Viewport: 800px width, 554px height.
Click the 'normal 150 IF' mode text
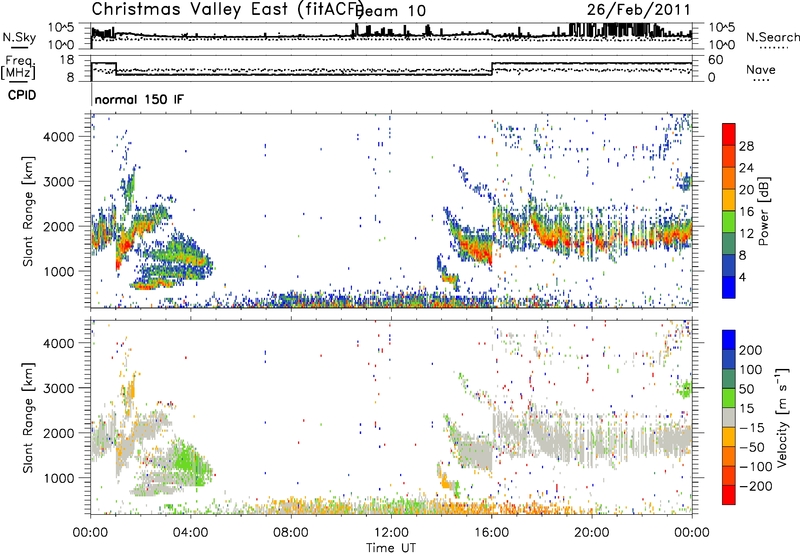click(139, 99)
